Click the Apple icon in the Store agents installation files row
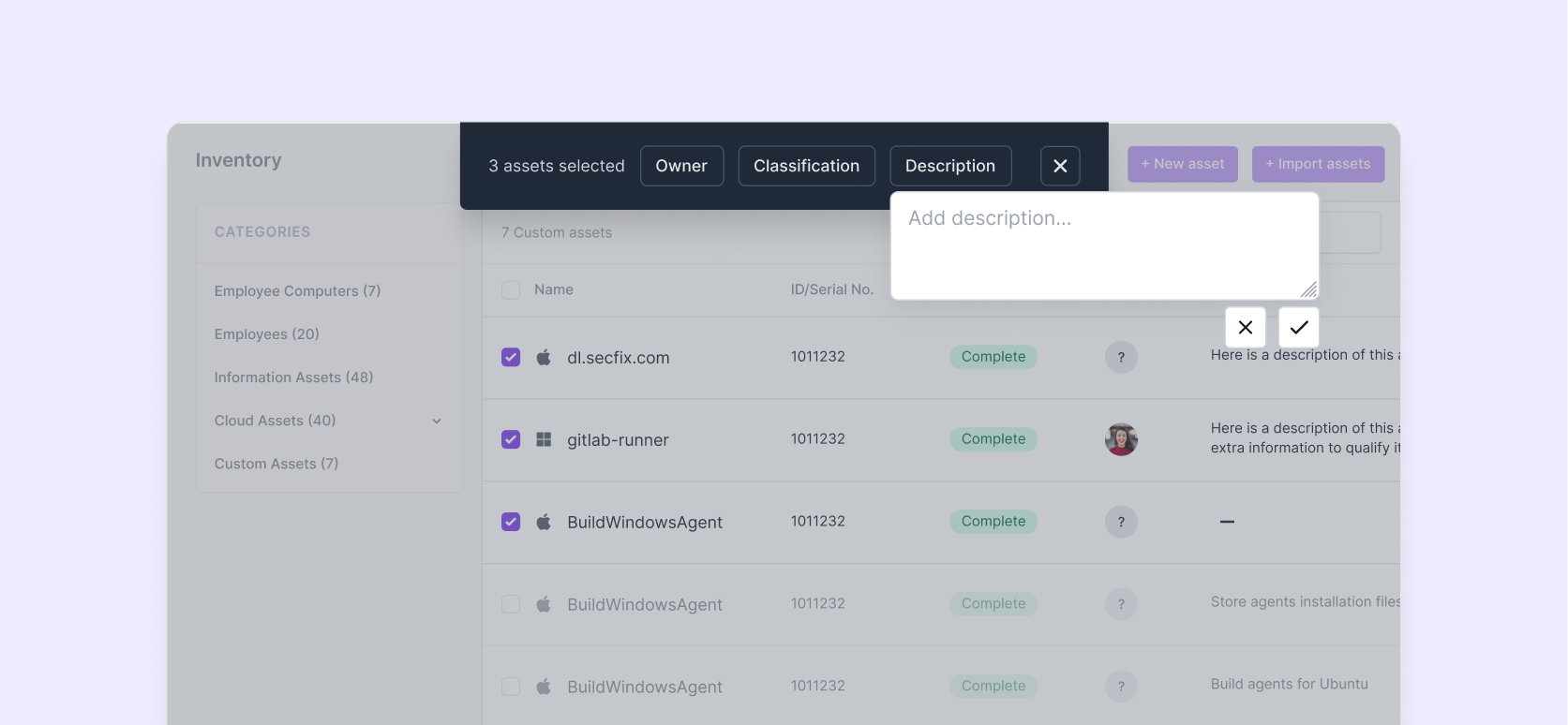1568x725 pixels. (544, 604)
